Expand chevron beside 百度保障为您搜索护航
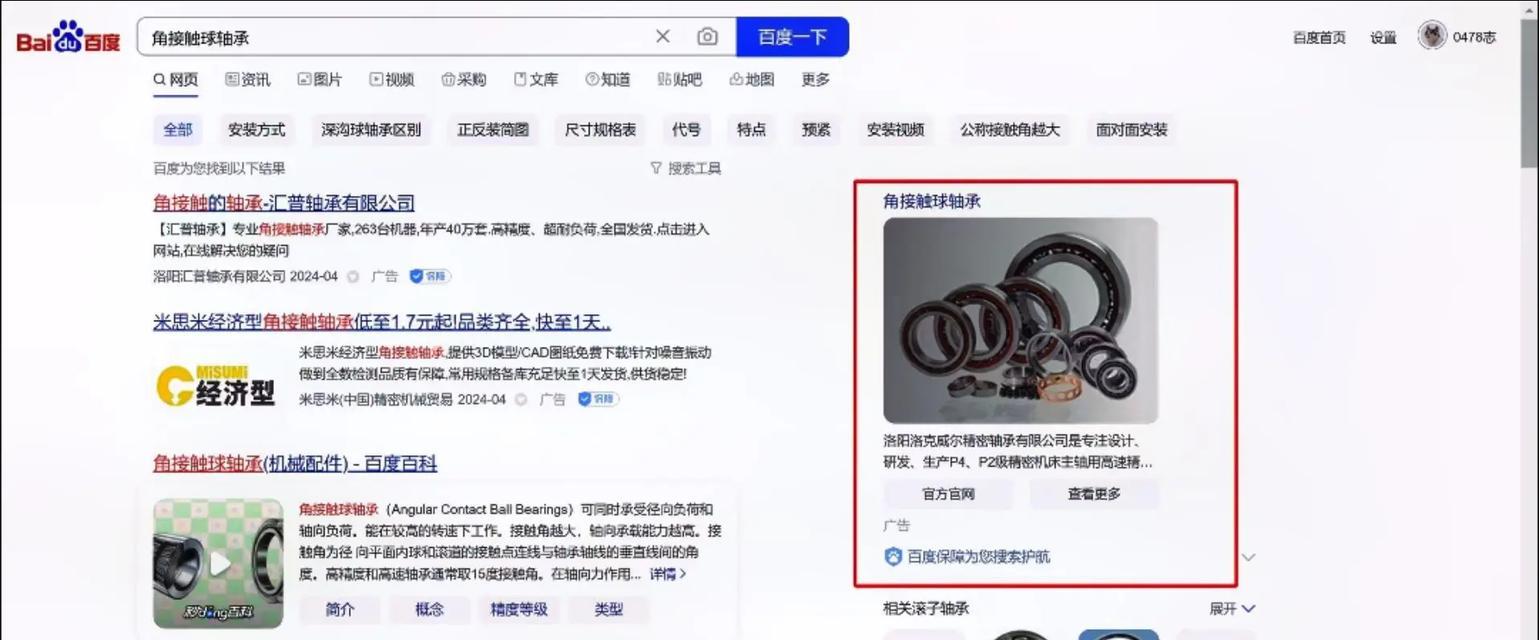The height and width of the screenshot is (640, 1539). tap(1248, 557)
